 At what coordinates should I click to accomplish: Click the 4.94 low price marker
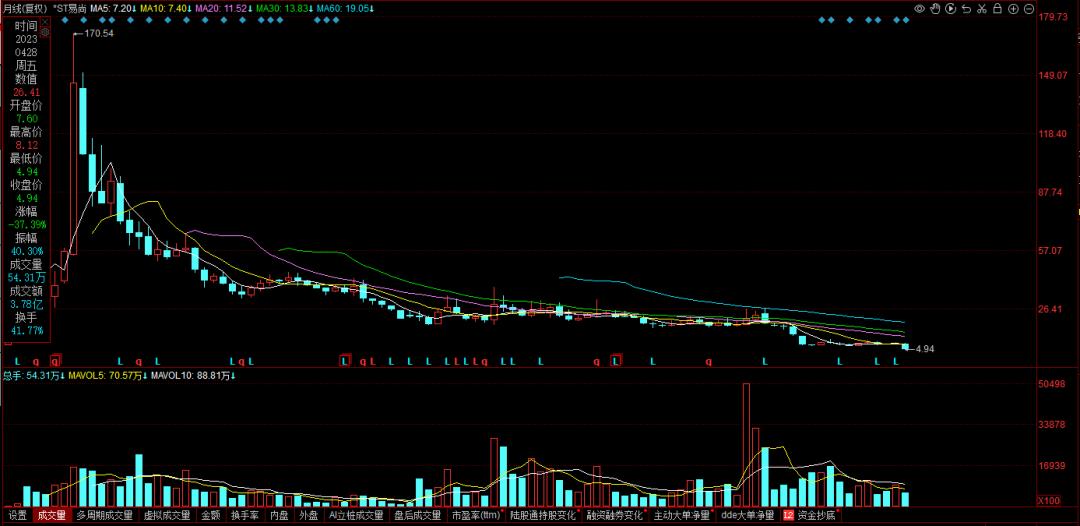tap(924, 349)
